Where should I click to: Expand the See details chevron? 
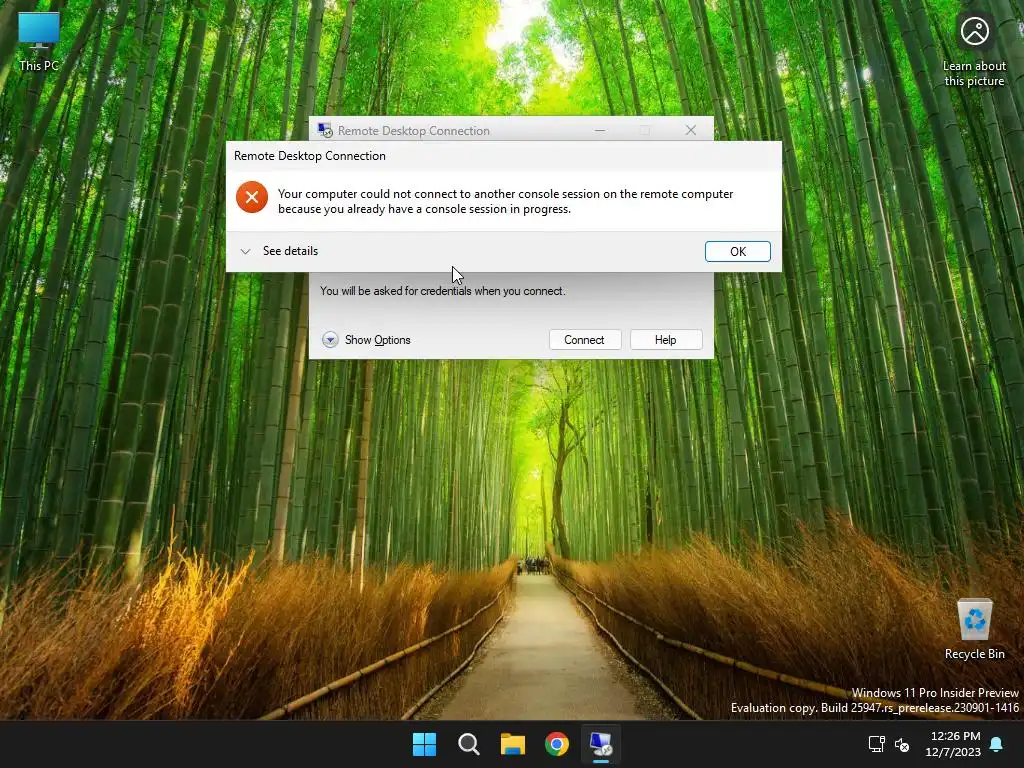(246, 251)
